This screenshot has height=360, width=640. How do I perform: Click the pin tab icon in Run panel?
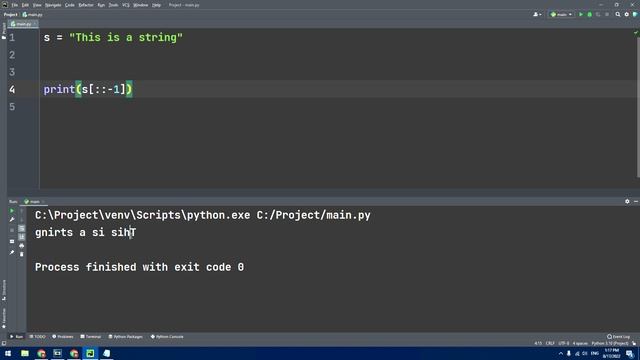pos(12,253)
